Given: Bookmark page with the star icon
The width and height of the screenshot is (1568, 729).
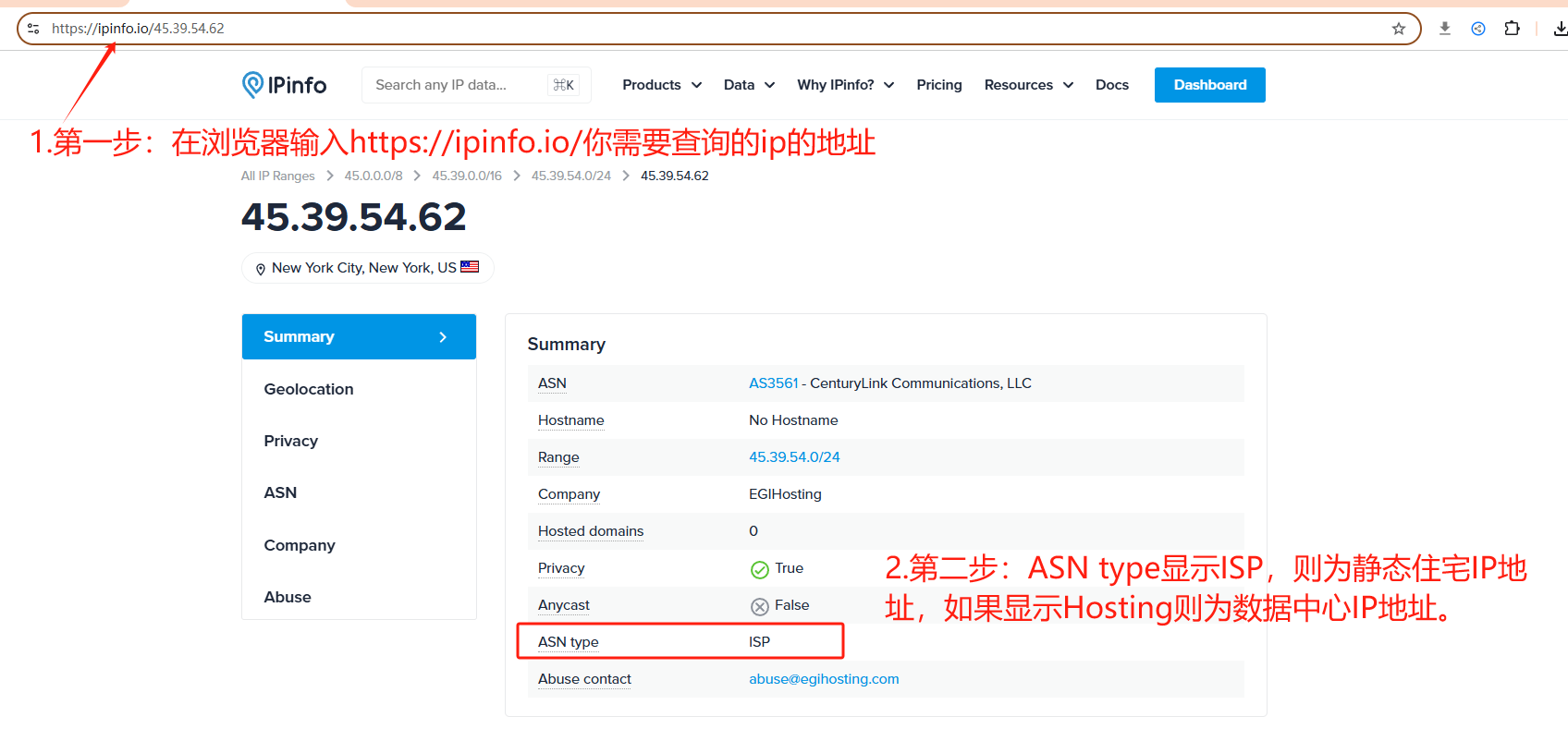Looking at the screenshot, I should pyautogui.click(x=1399, y=29).
